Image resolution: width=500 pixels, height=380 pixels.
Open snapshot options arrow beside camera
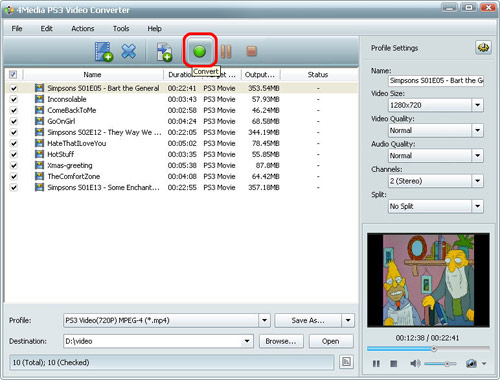pyautogui.click(x=484, y=363)
